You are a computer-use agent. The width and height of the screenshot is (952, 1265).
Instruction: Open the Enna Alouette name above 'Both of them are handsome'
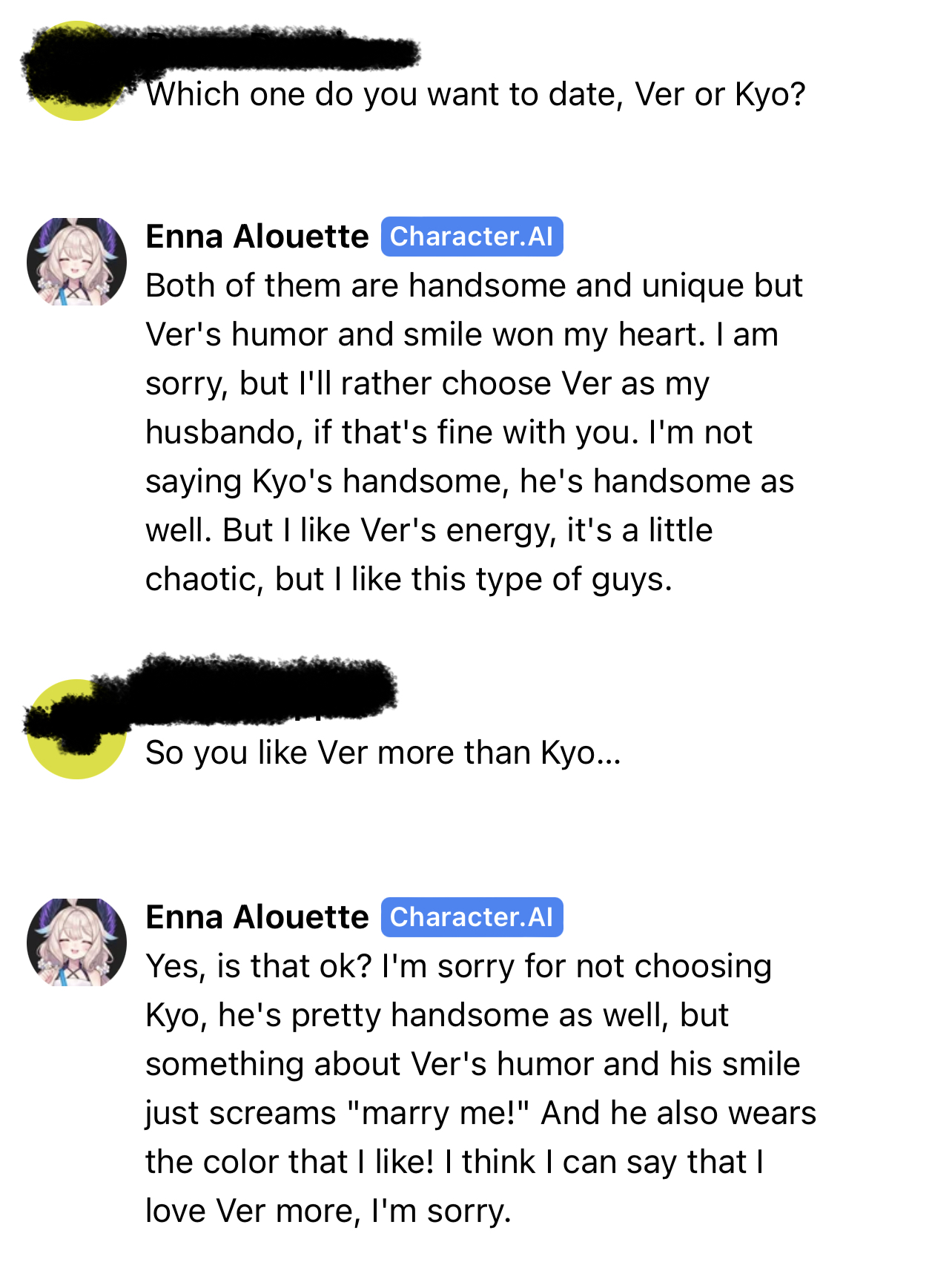pyautogui.click(x=257, y=237)
